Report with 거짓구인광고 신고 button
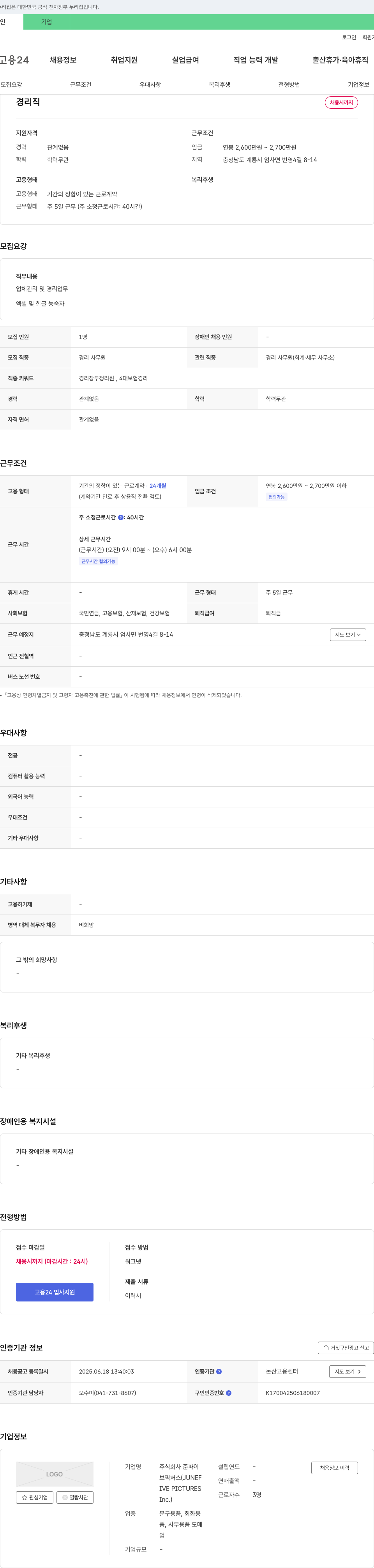The width and height of the screenshot is (374, 1568). pos(346,1348)
